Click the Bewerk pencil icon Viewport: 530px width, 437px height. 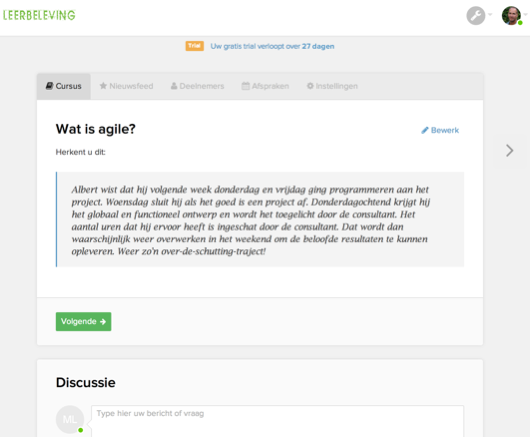[425, 130]
